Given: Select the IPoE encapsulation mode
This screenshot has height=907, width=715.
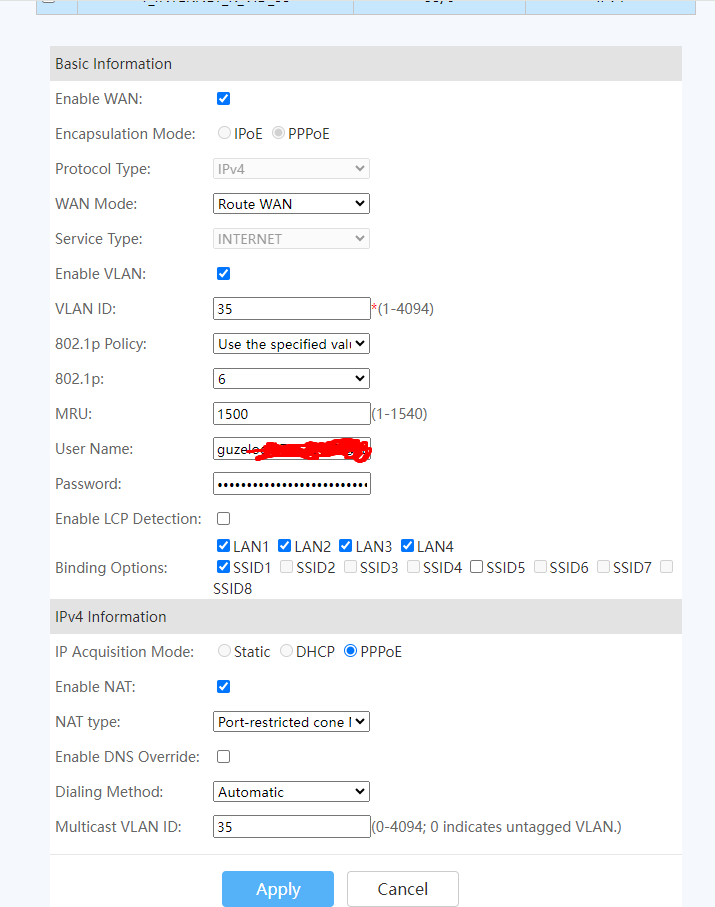Looking at the screenshot, I should pos(224,133).
